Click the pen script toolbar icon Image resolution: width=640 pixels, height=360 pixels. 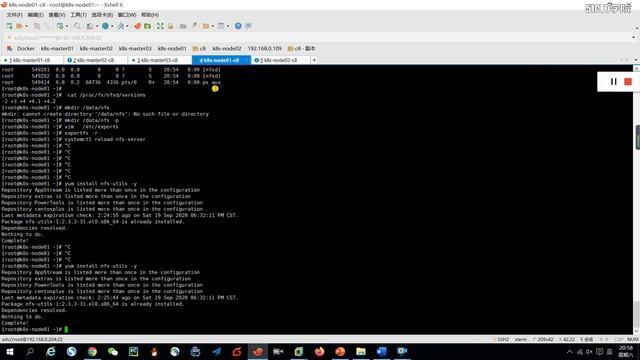pyautogui.click(x=194, y=26)
